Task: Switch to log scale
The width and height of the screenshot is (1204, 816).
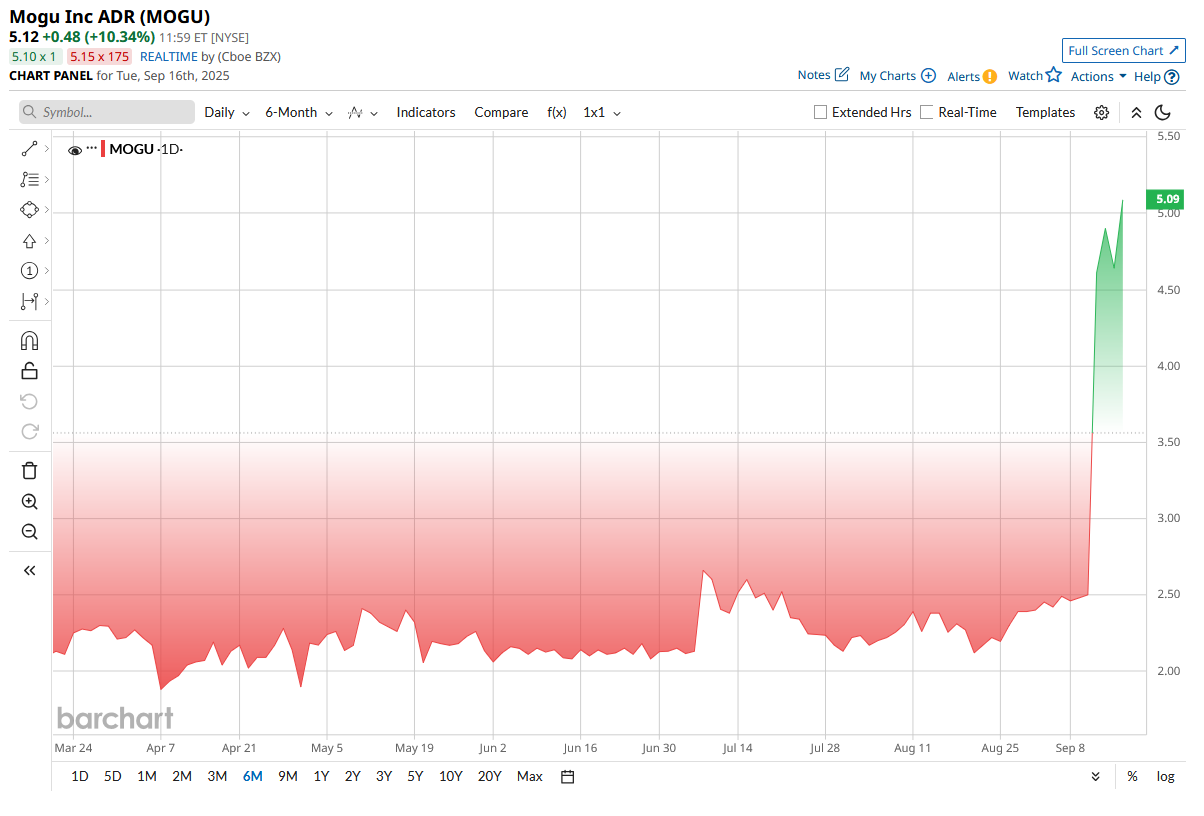Action: (x=1165, y=776)
